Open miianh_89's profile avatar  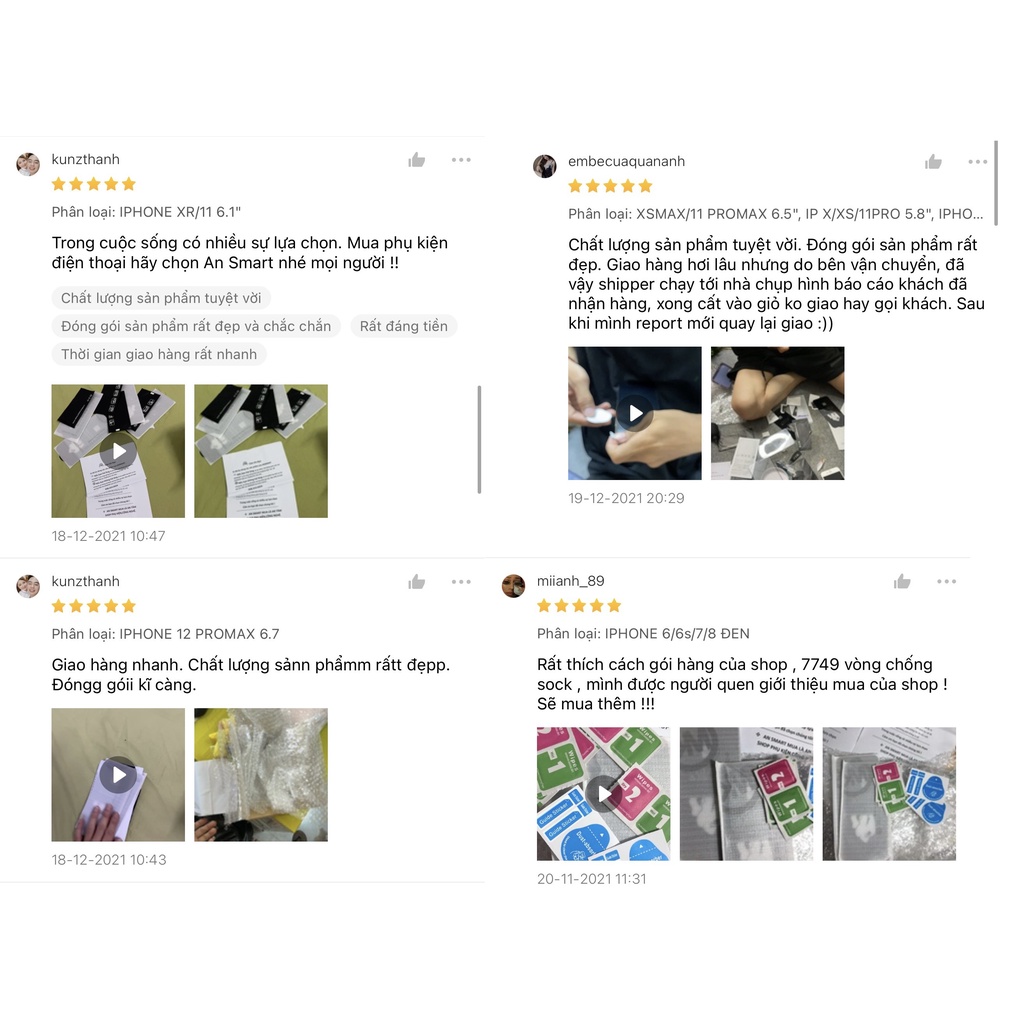pyautogui.click(x=513, y=586)
